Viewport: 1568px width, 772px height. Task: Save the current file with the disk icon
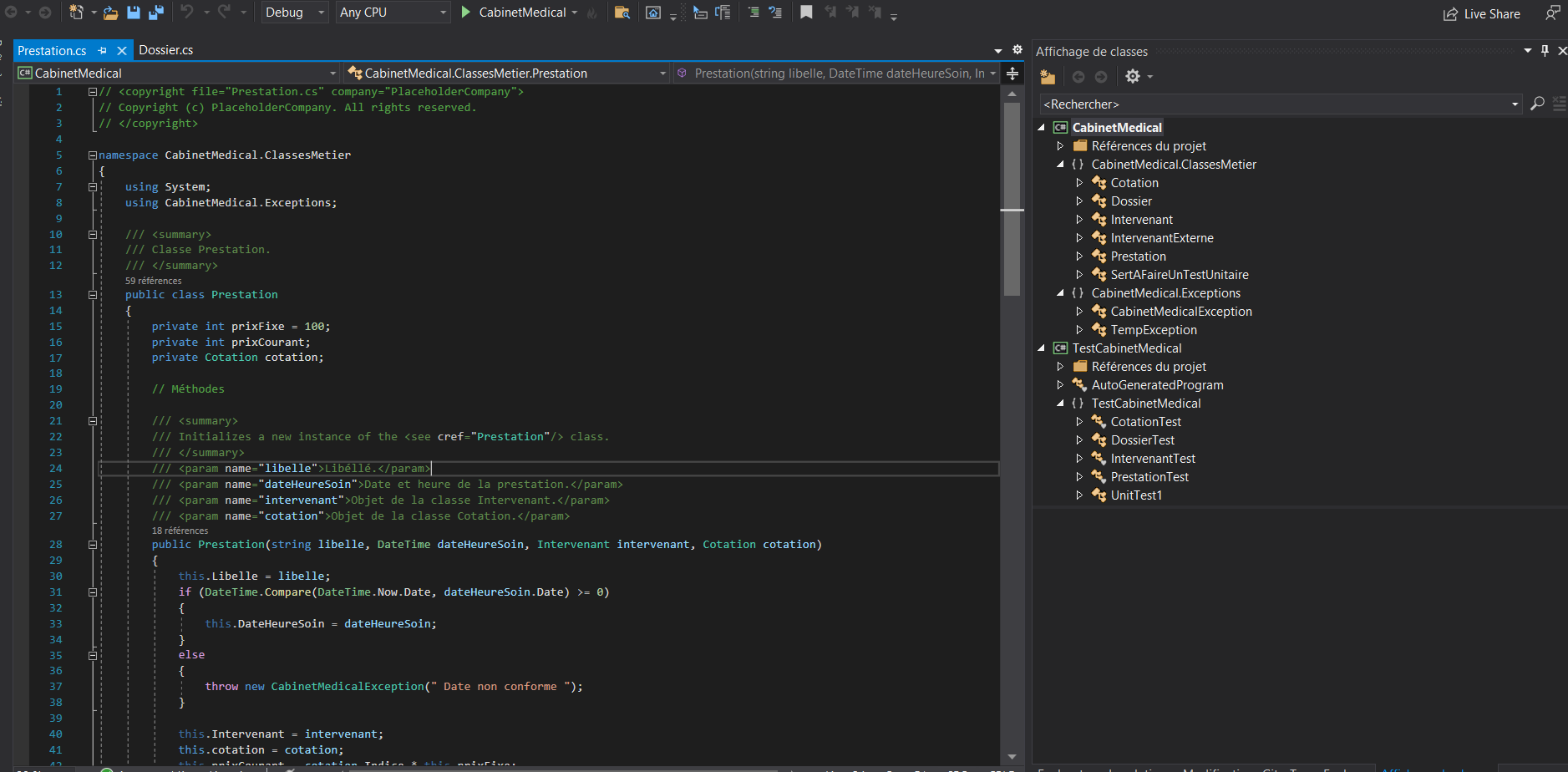point(133,13)
